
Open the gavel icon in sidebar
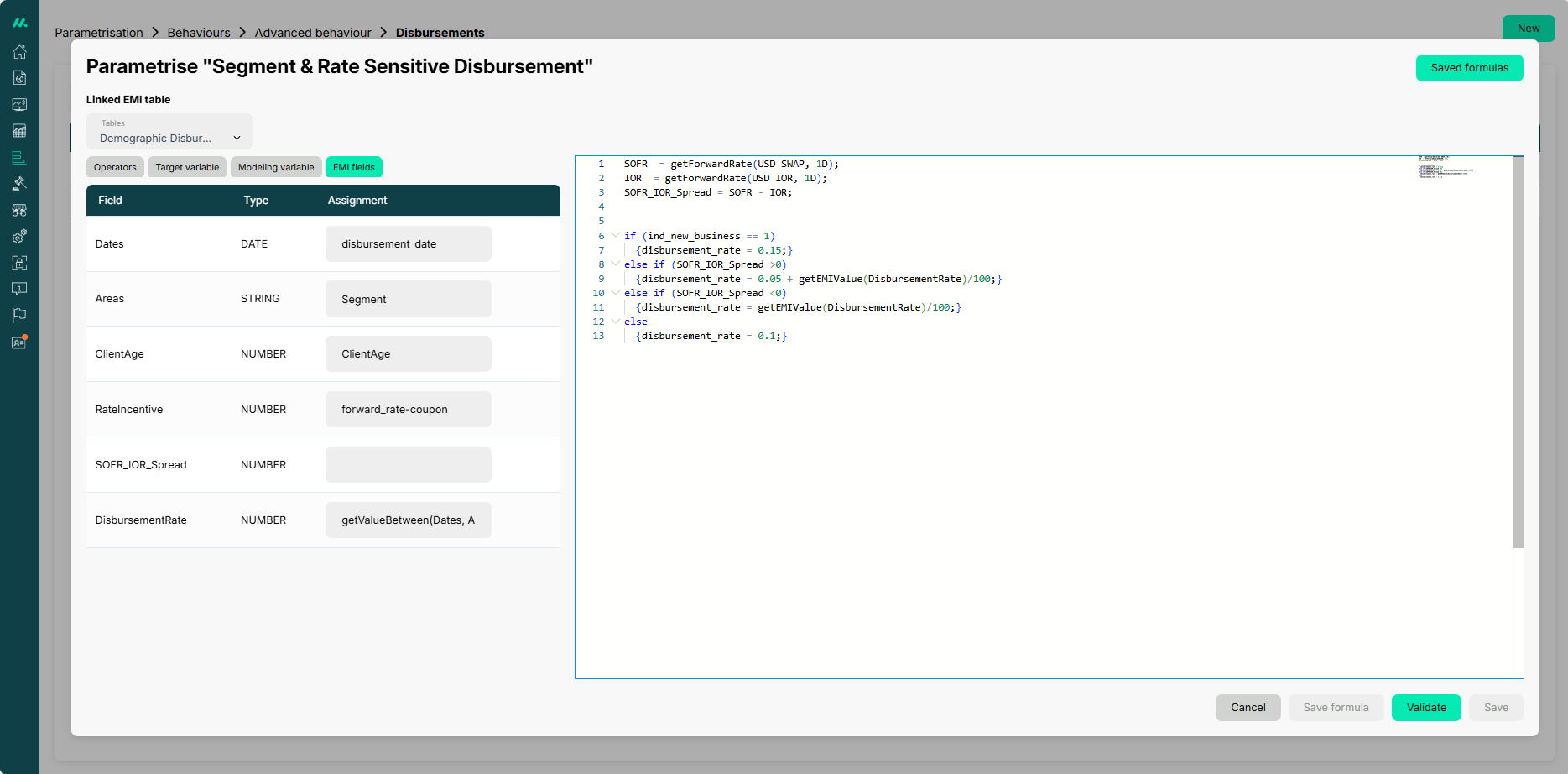[x=19, y=184]
